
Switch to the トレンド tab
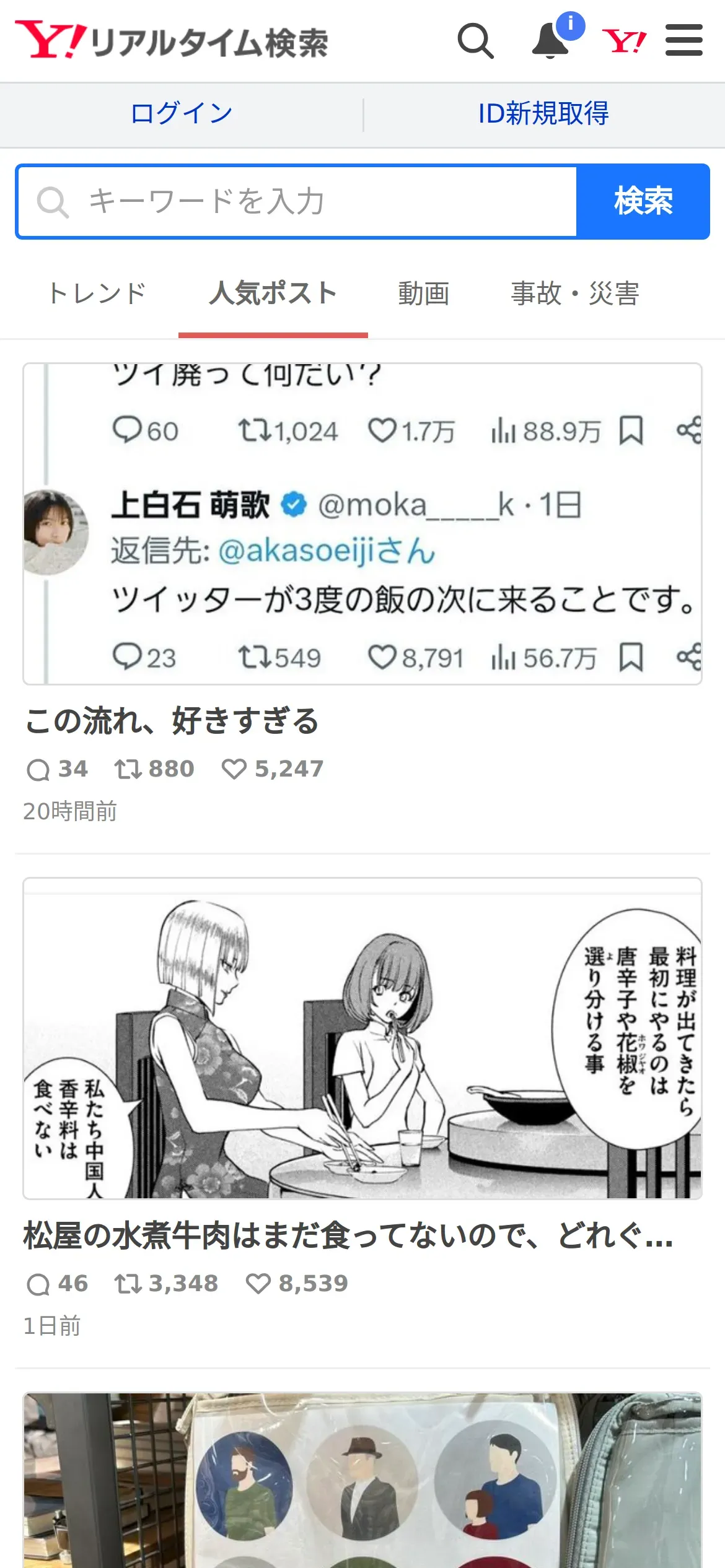97,293
